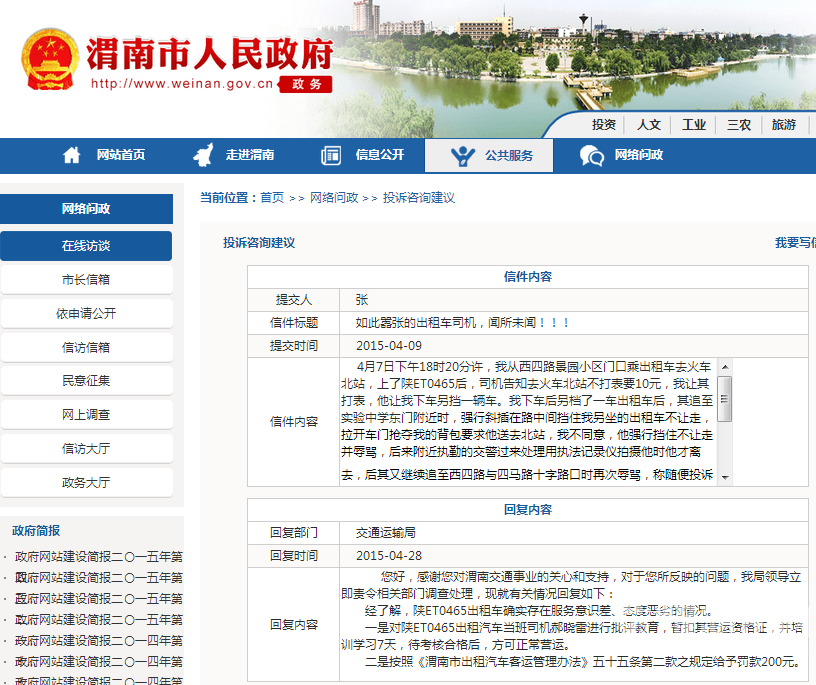Viewport: 816px width, 685px height.
Task: Select 在线访谈 sidebar item
Action: coord(86,246)
